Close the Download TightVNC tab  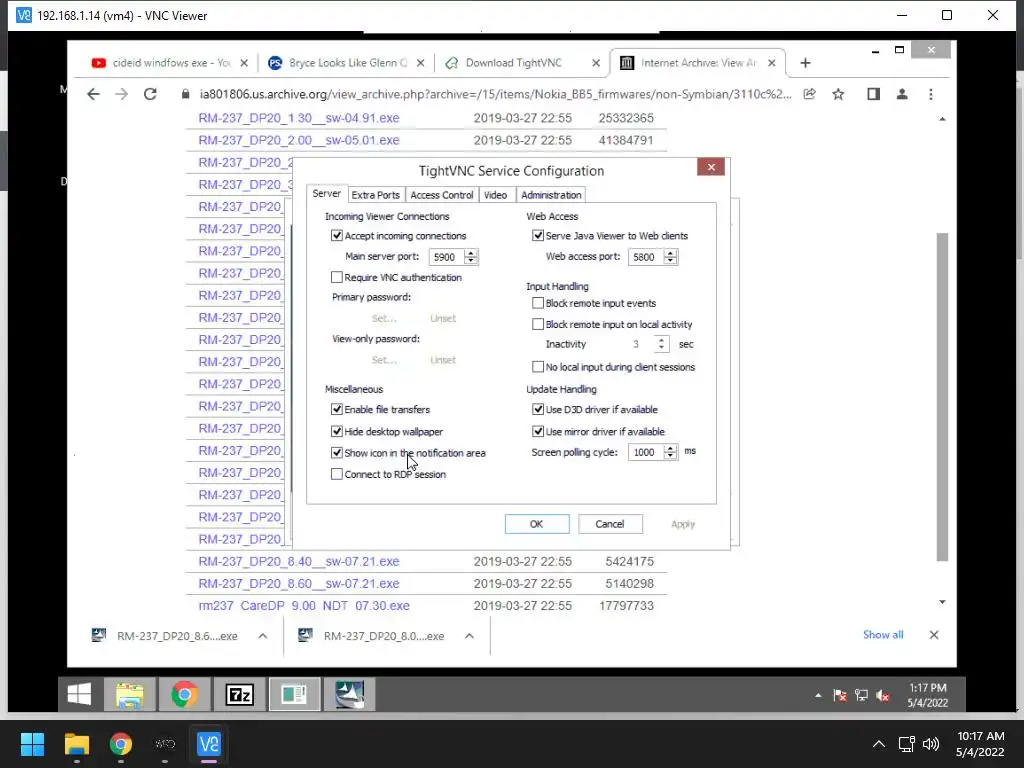(x=596, y=63)
